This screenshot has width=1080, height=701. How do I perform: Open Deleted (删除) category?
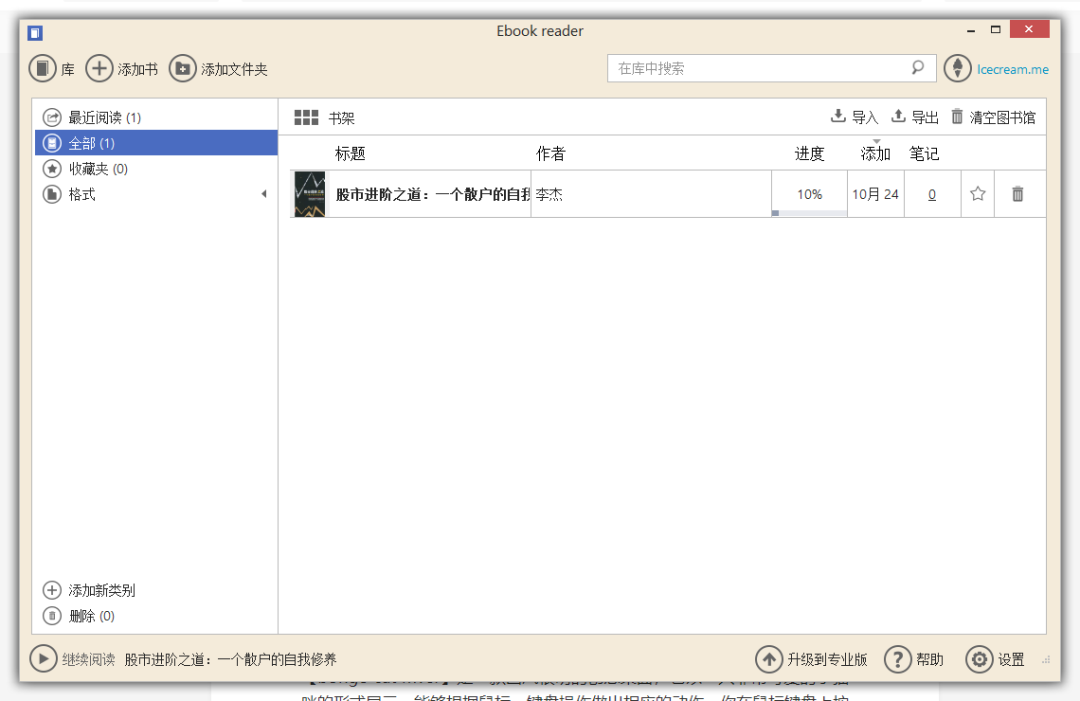pyautogui.click(x=79, y=616)
